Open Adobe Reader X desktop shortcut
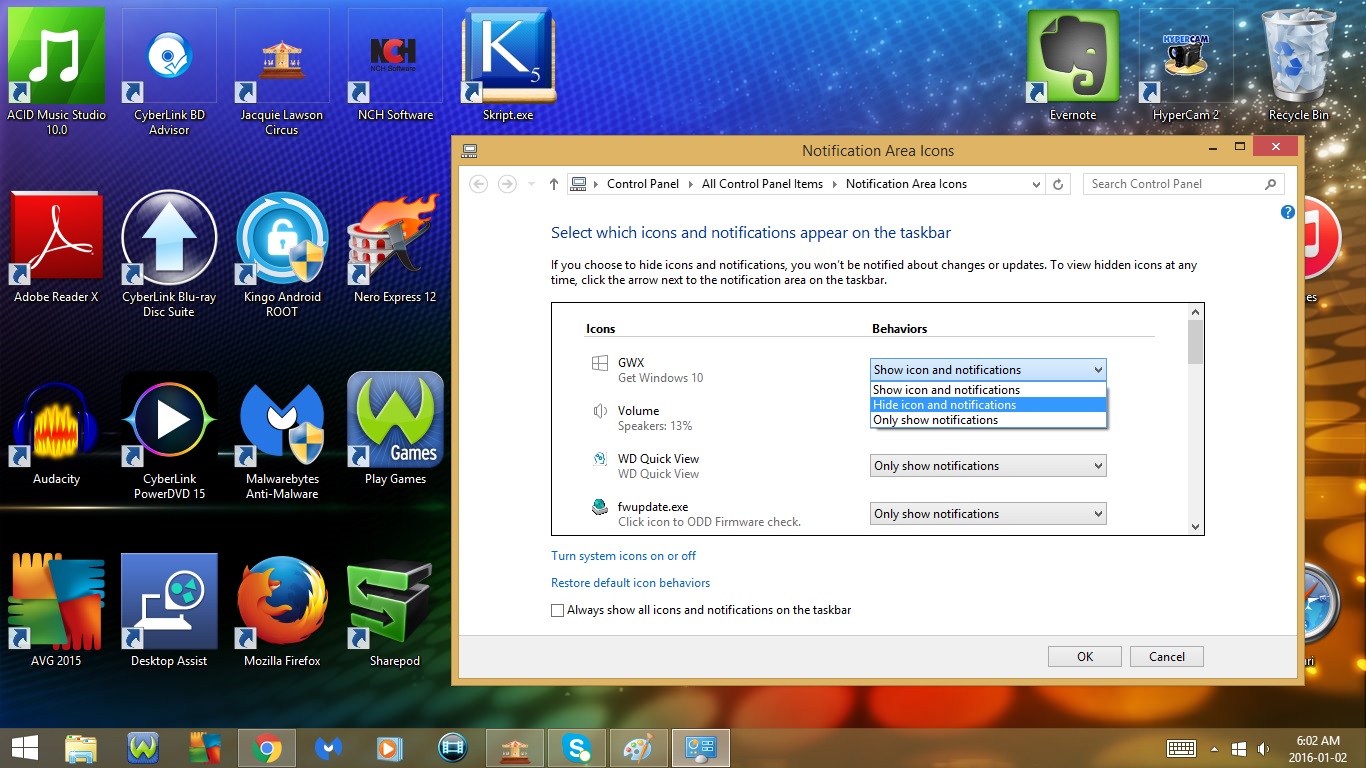 click(56, 247)
